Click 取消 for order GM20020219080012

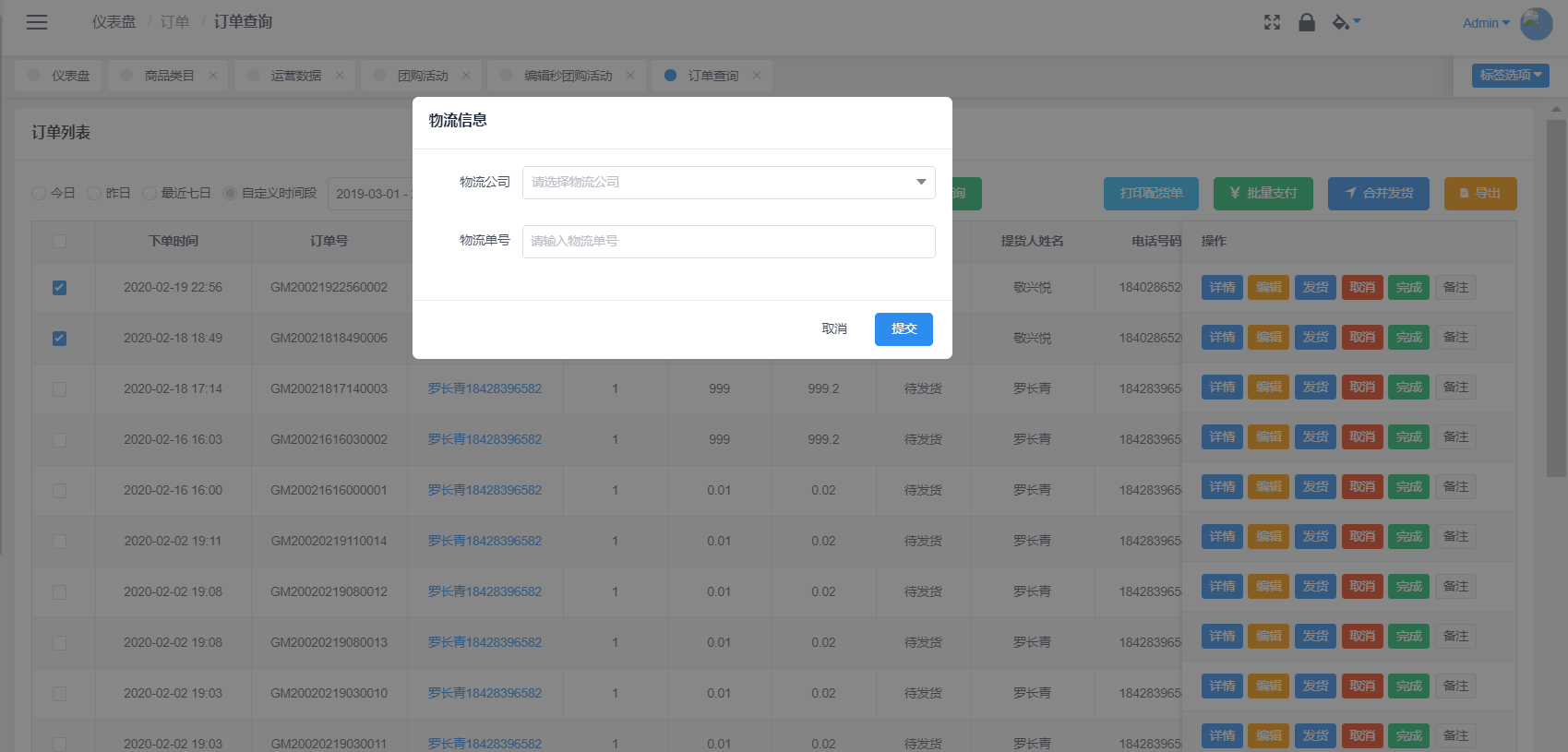1361,586
